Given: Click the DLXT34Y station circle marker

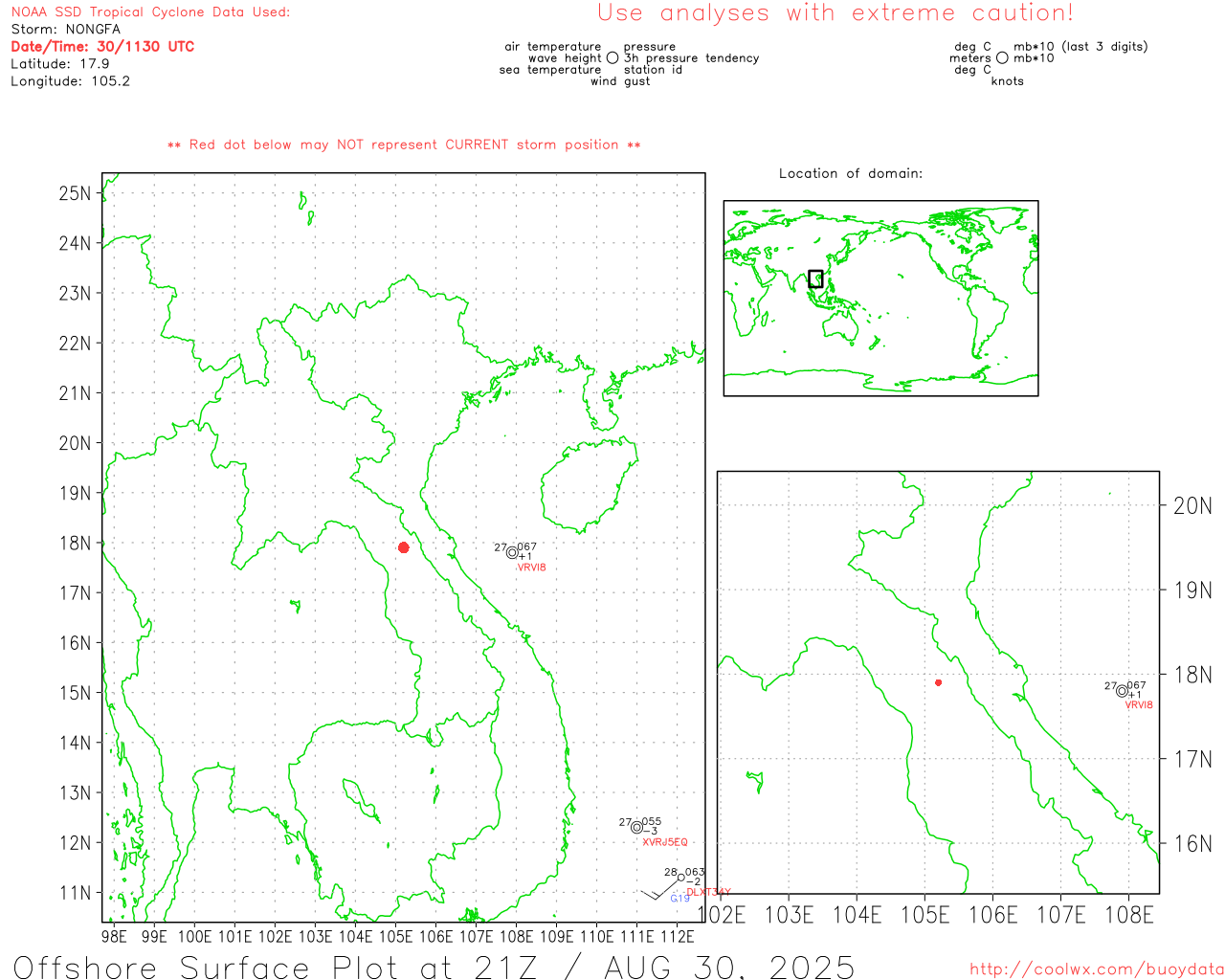Looking at the screenshot, I should pos(680,878).
